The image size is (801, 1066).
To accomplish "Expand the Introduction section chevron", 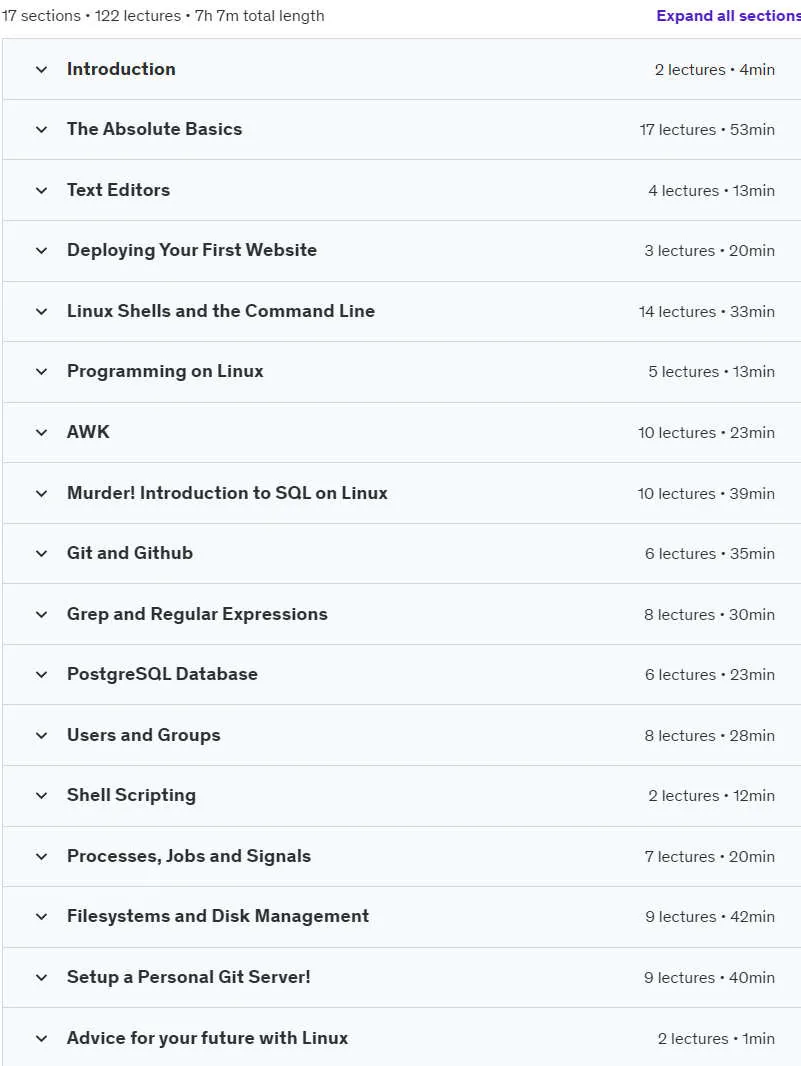I will pyautogui.click(x=41, y=69).
